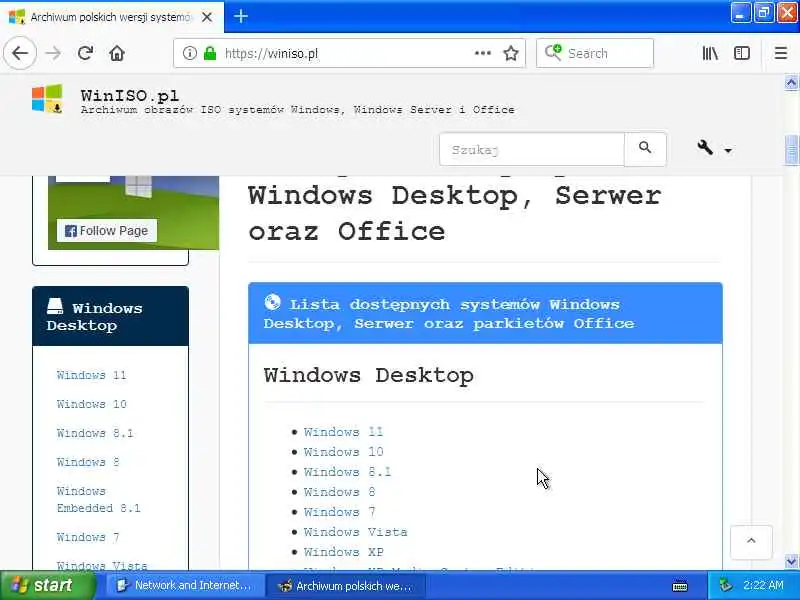Screen dimensions: 800x600
Task: Toggle the sidebar view icon
Action: (742, 53)
